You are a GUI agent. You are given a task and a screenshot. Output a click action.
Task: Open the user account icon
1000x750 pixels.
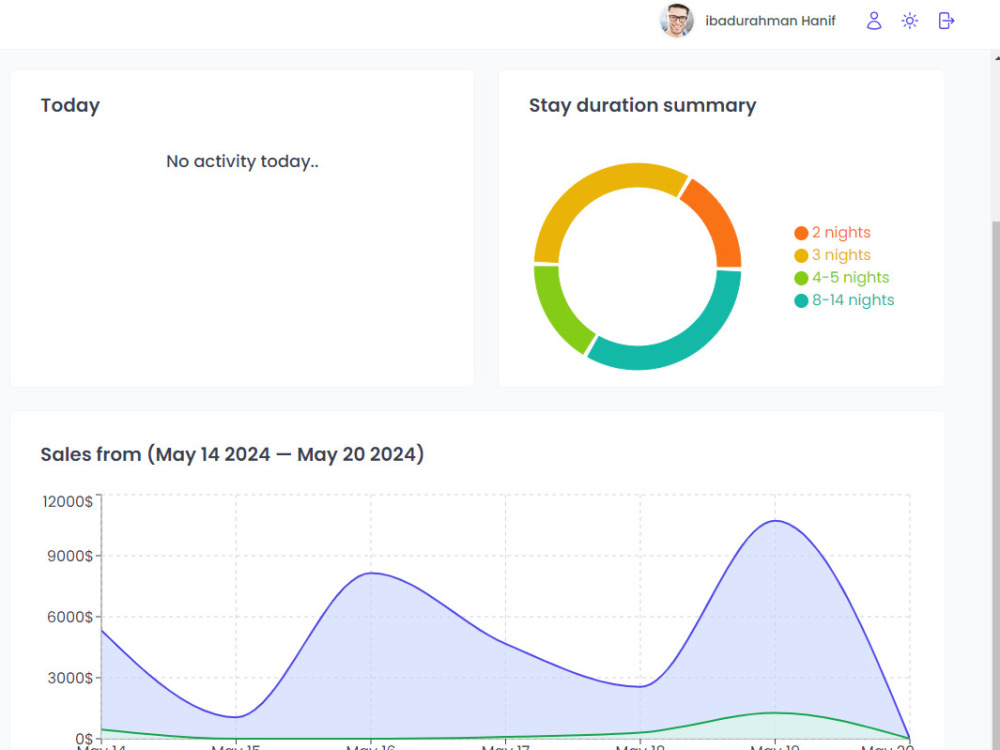point(874,21)
